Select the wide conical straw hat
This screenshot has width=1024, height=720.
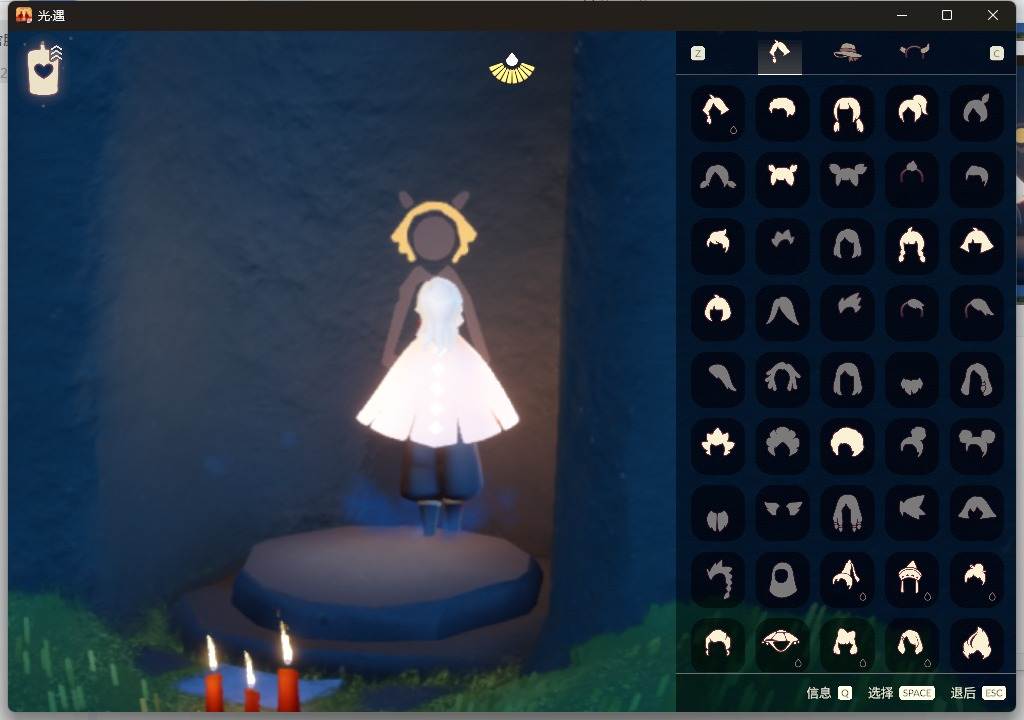pos(782,644)
